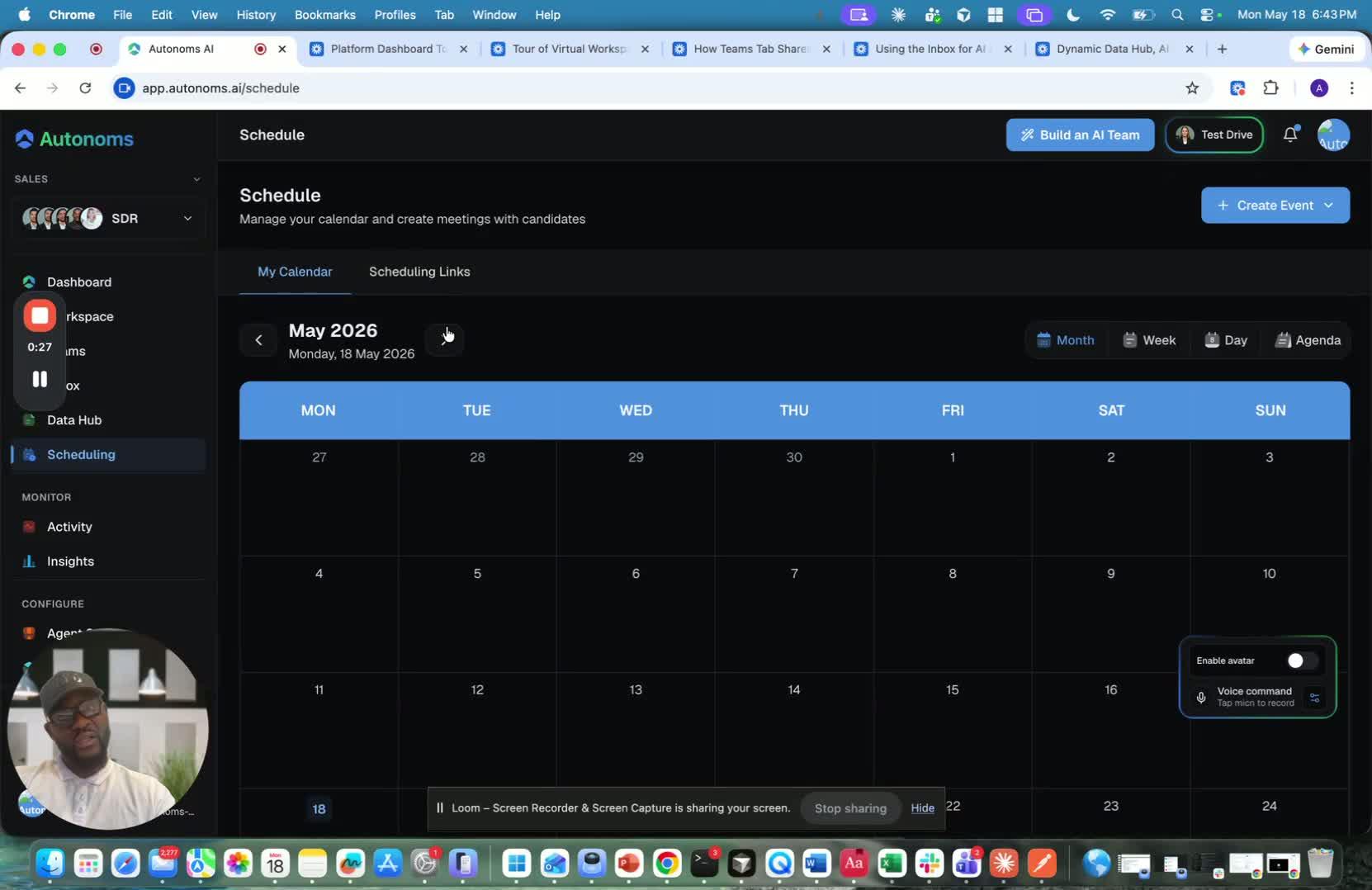Go back in browser history
This screenshot has height=890, width=1372.
click(20, 88)
